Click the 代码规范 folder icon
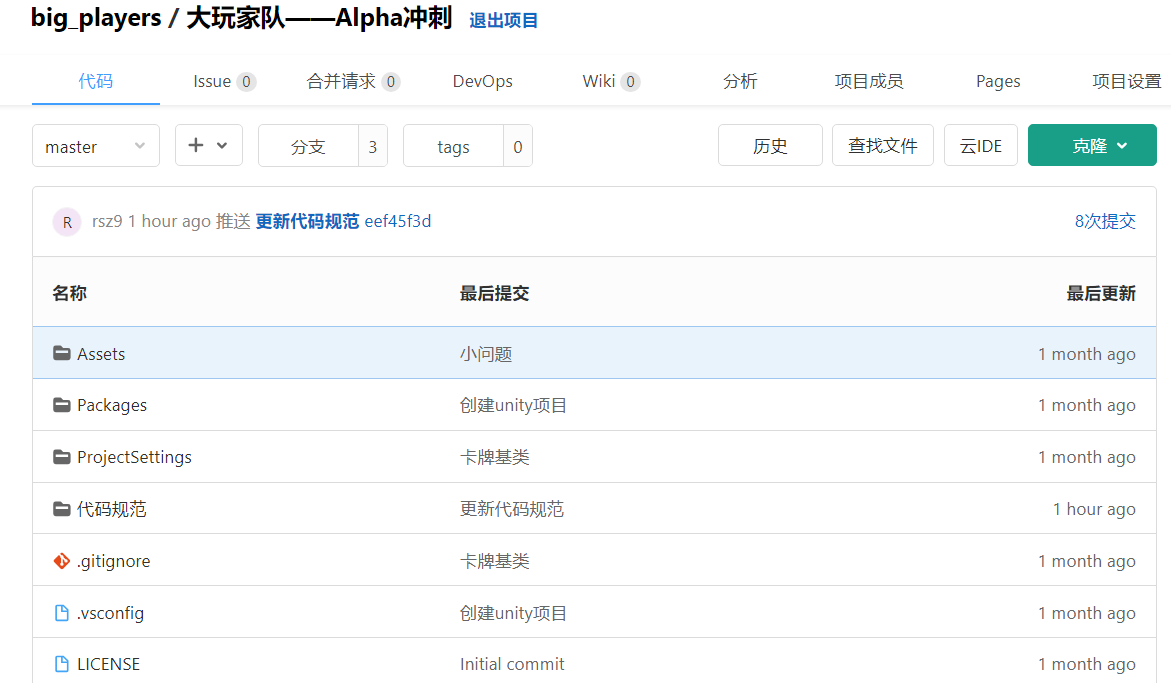The height and width of the screenshot is (683, 1171). point(62,509)
